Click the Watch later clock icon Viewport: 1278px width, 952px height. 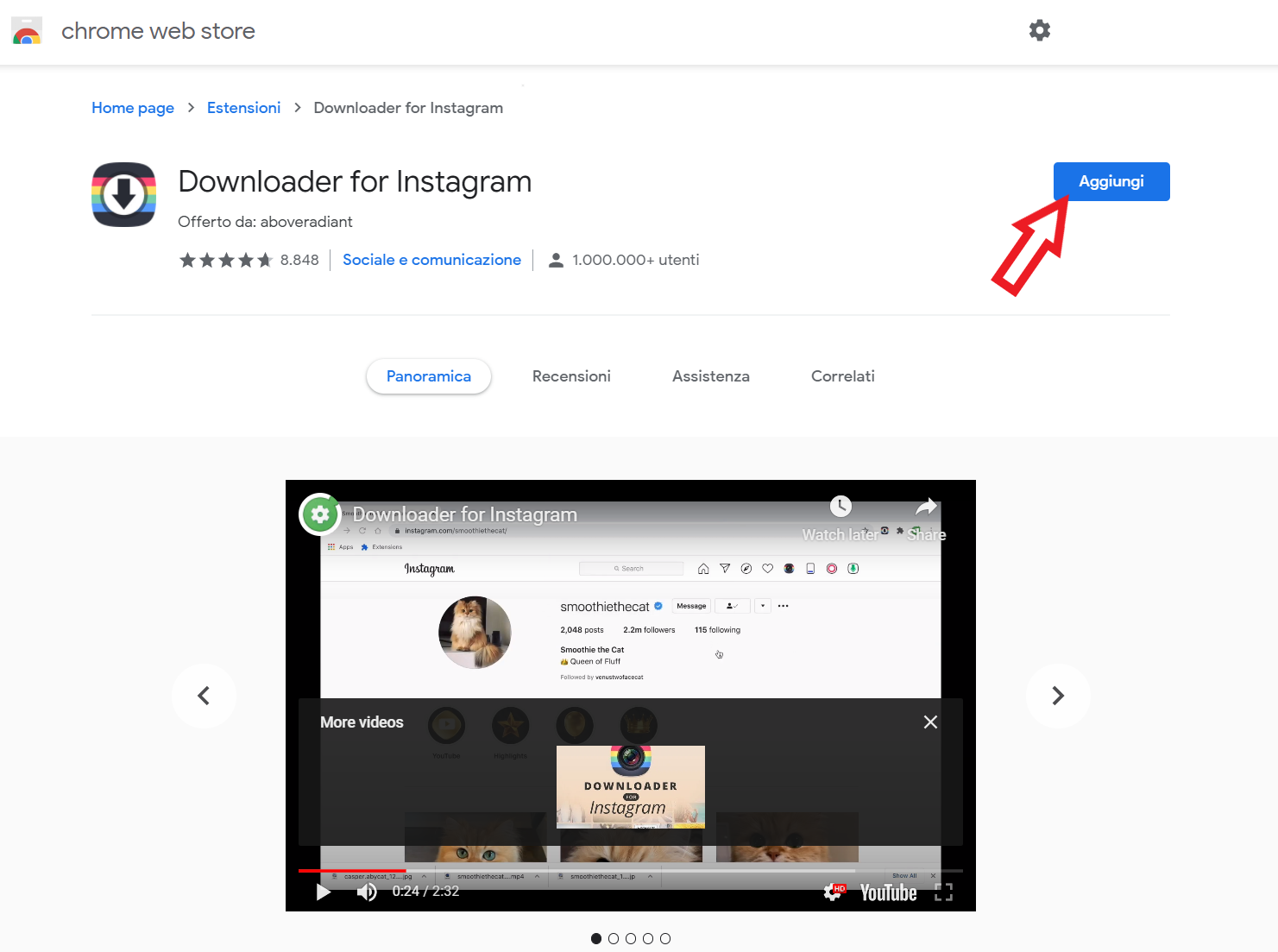coord(840,507)
